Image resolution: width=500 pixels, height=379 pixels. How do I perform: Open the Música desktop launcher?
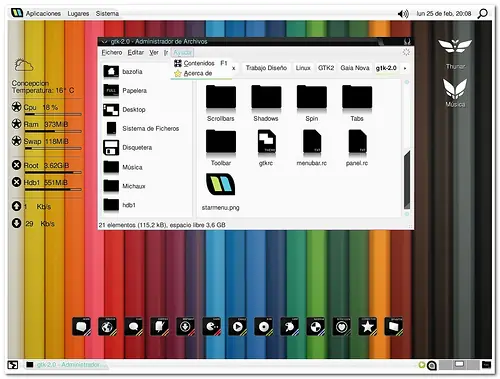pyautogui.click(x=455, y=93)
